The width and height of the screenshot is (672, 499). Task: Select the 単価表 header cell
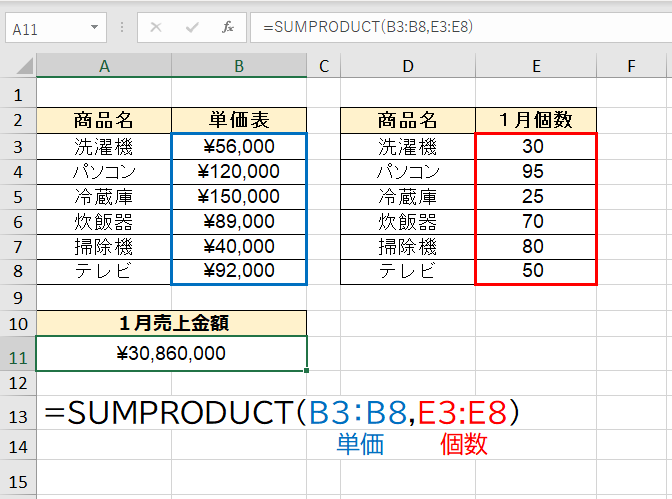tap(239, 120)
